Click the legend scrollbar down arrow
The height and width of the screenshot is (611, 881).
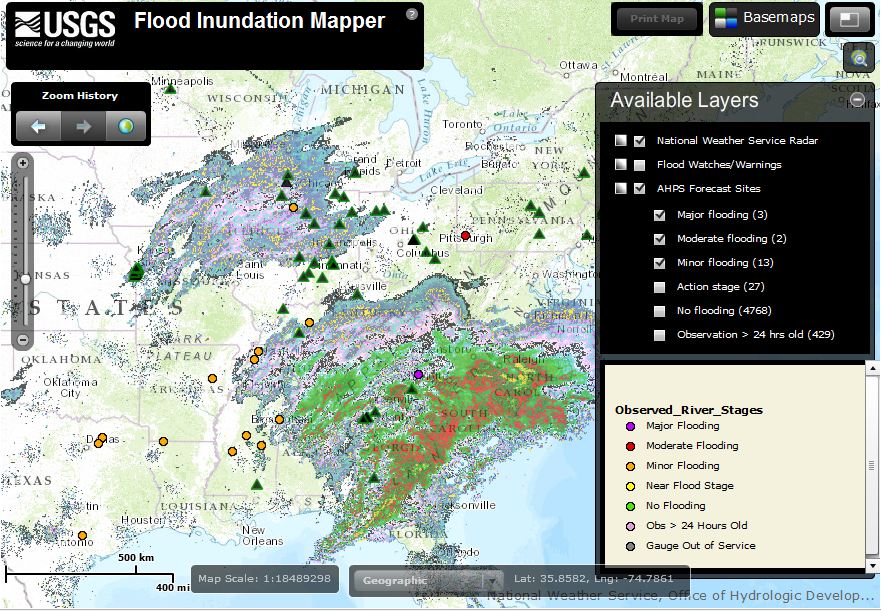(873, 565)
